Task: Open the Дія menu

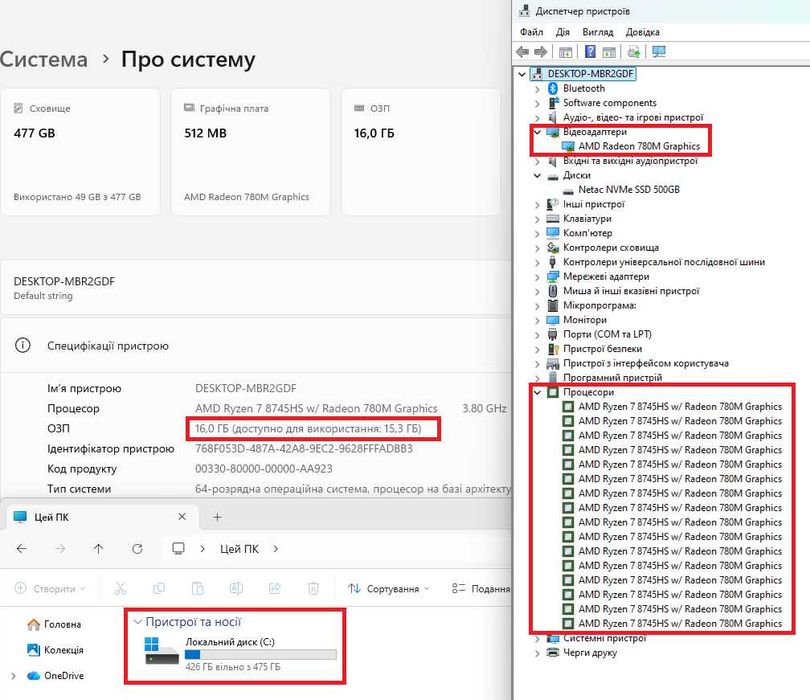Action: coord(563,32)
